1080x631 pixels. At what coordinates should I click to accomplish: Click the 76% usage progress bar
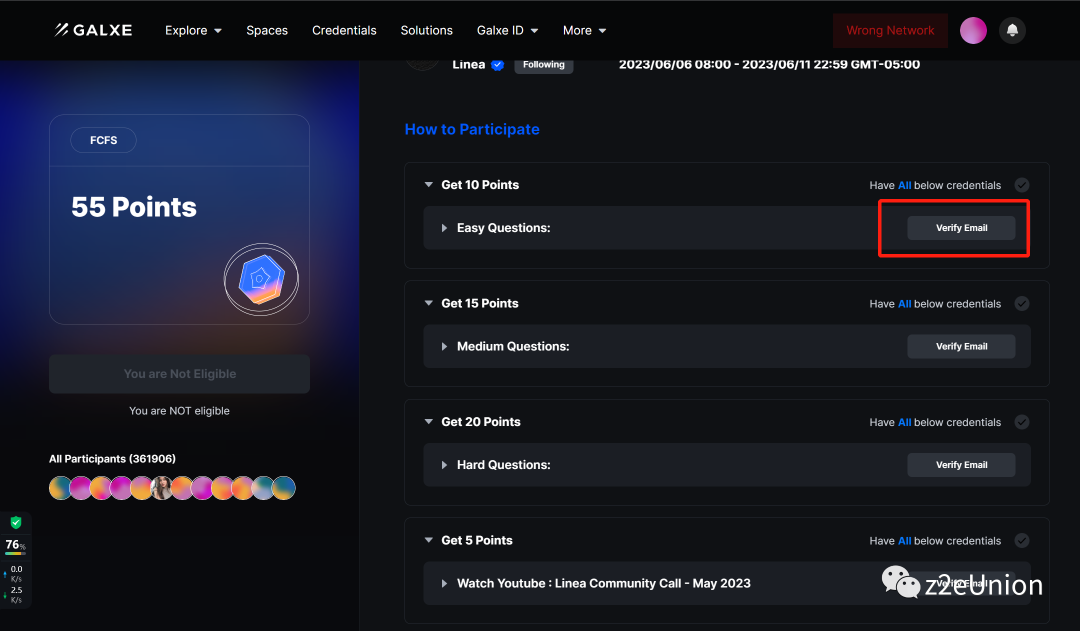pos(14,553)
